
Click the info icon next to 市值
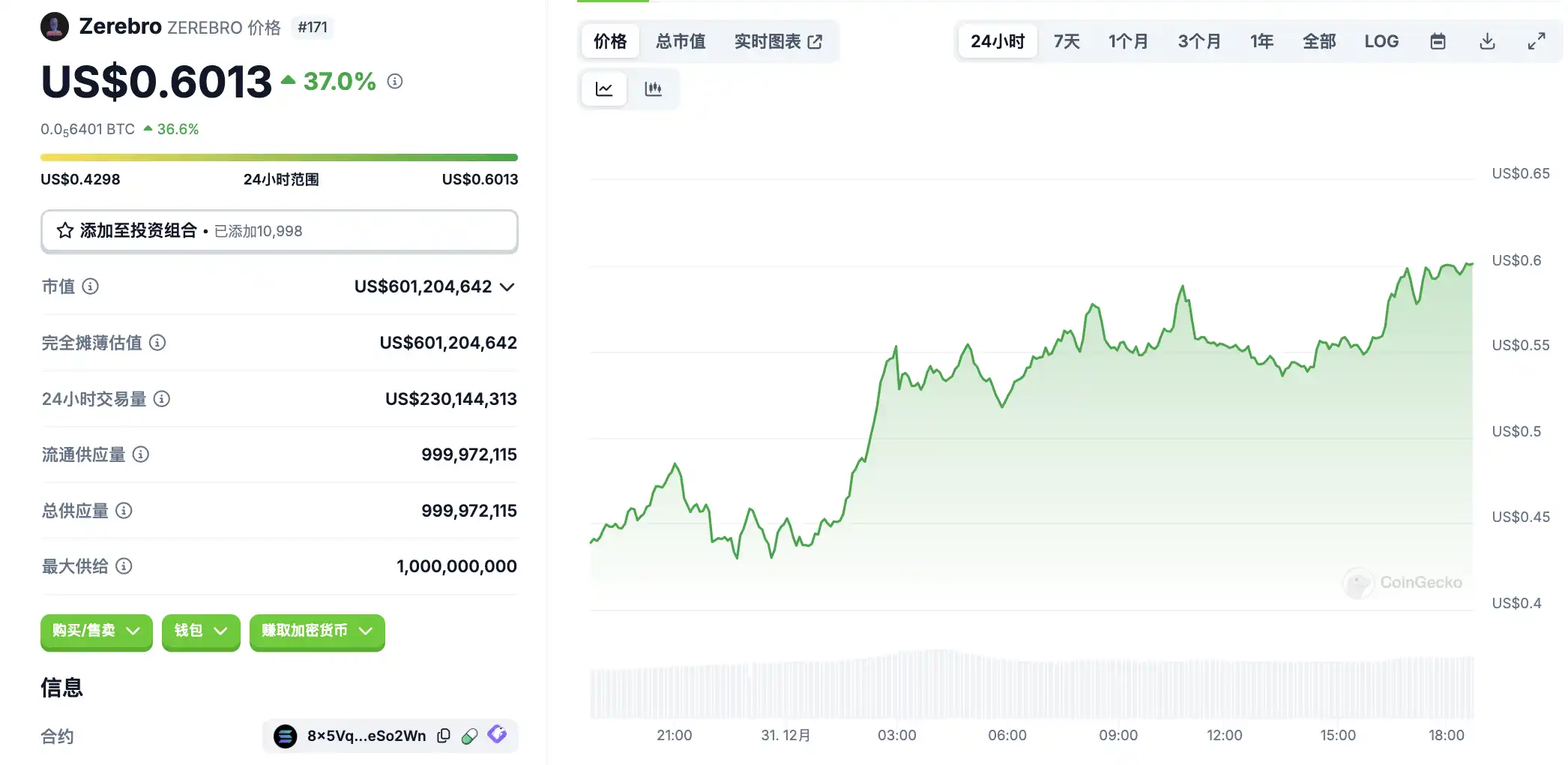pyautogui.click(x=91, y=286)
